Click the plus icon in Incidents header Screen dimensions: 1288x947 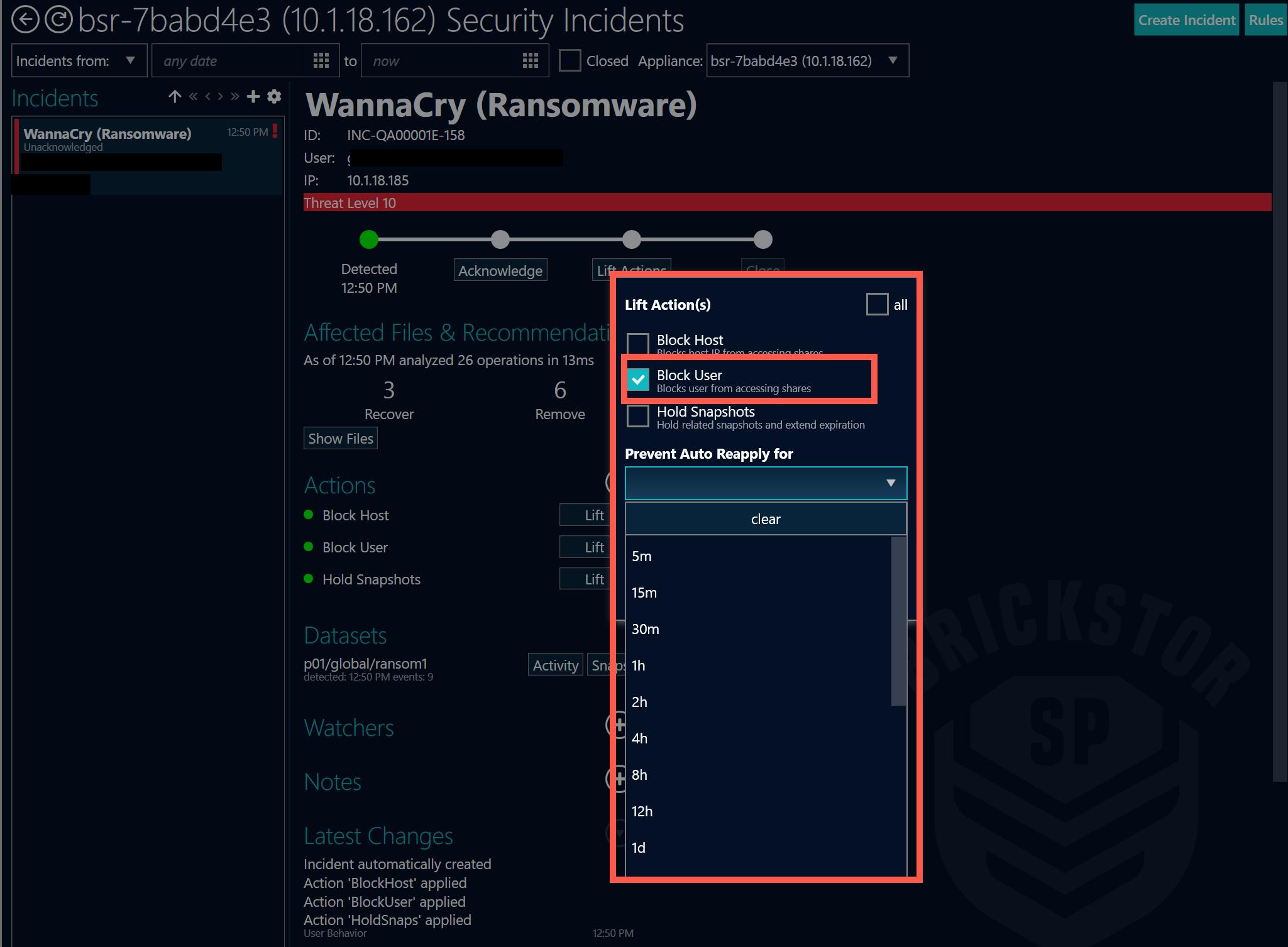click(x=253, y=97)
